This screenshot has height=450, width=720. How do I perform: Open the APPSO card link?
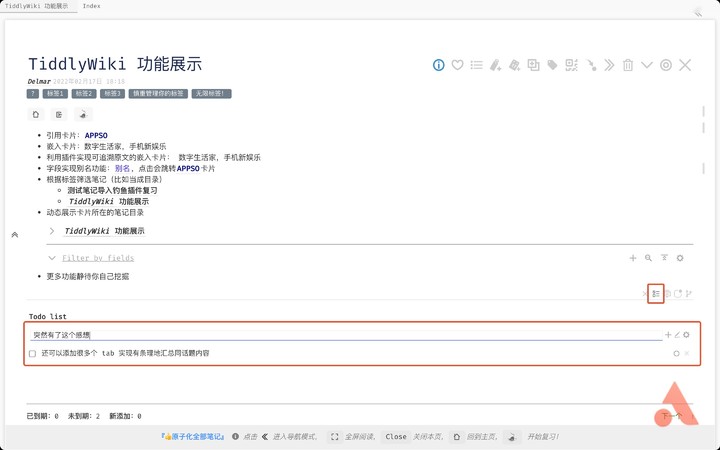tap(96, 135)
